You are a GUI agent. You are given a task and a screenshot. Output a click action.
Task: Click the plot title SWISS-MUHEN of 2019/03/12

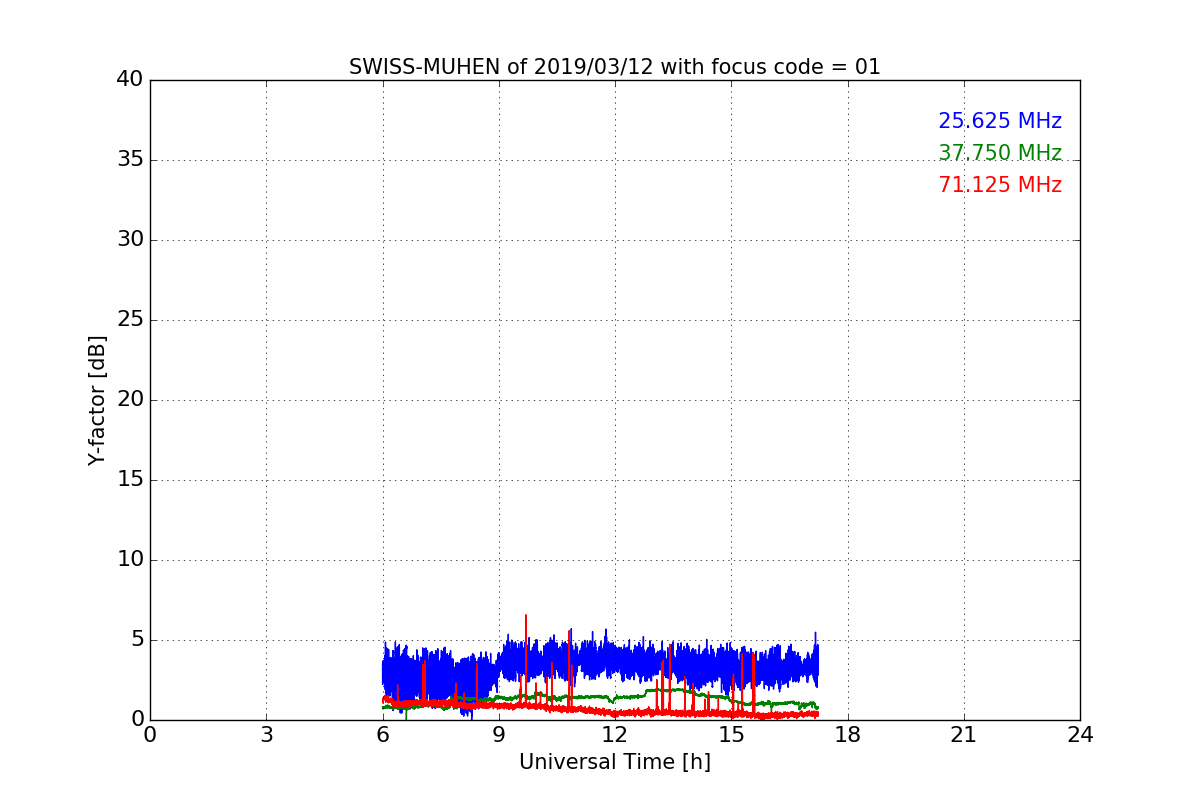tap(614, 67)
